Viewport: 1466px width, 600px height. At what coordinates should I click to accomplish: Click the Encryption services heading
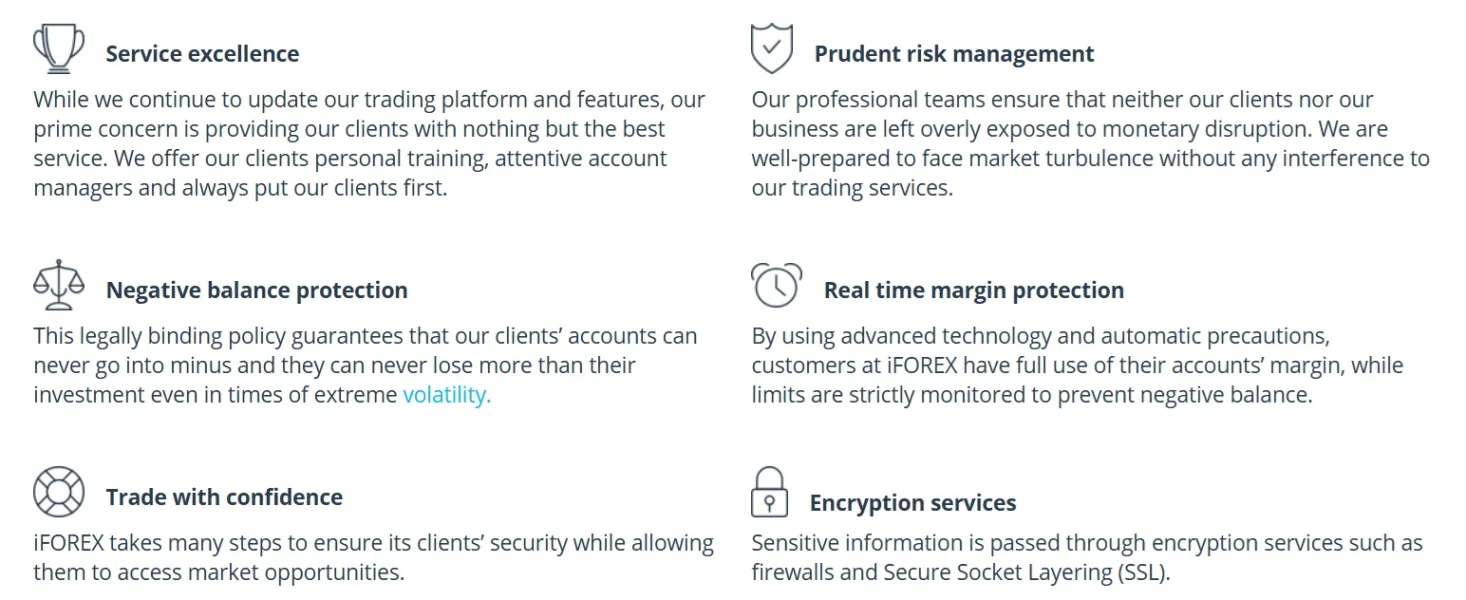(912, 503)
